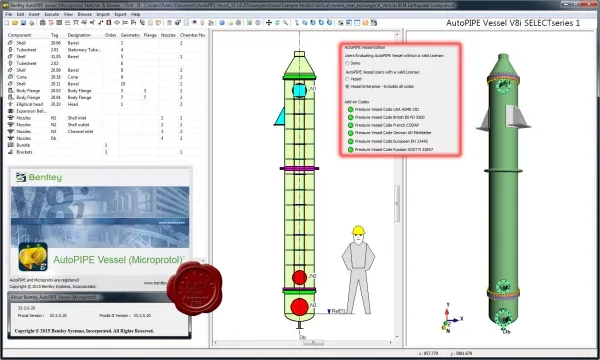Click green indicator for ASME VIII code
Viewport: 600px width, 360px height.
(x=351, y=109)
